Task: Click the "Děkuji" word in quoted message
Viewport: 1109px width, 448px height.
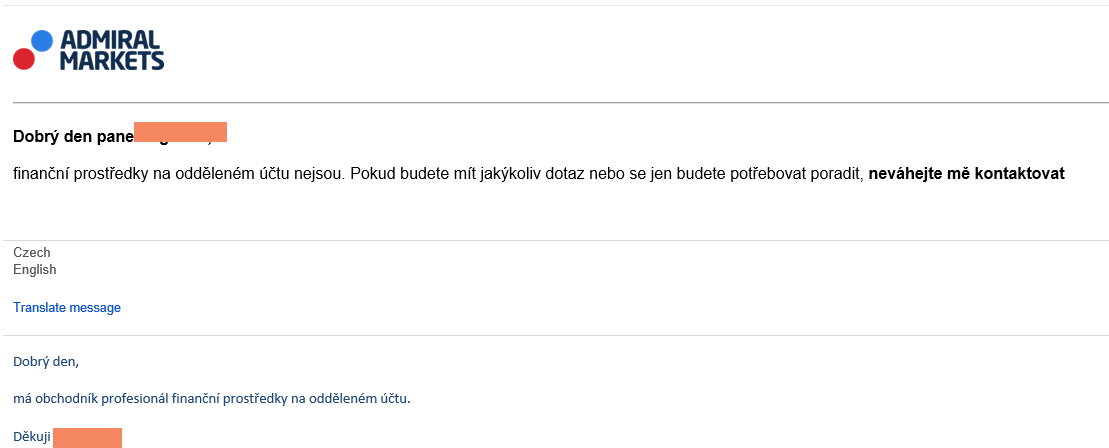Action: (x=31, y=437)
